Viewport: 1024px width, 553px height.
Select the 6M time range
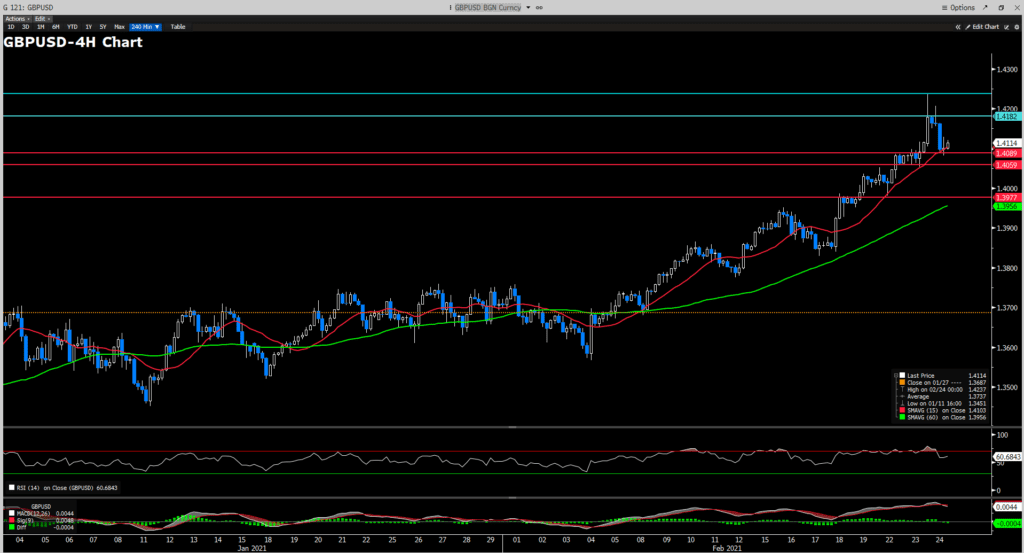click(x=56, y=27)
